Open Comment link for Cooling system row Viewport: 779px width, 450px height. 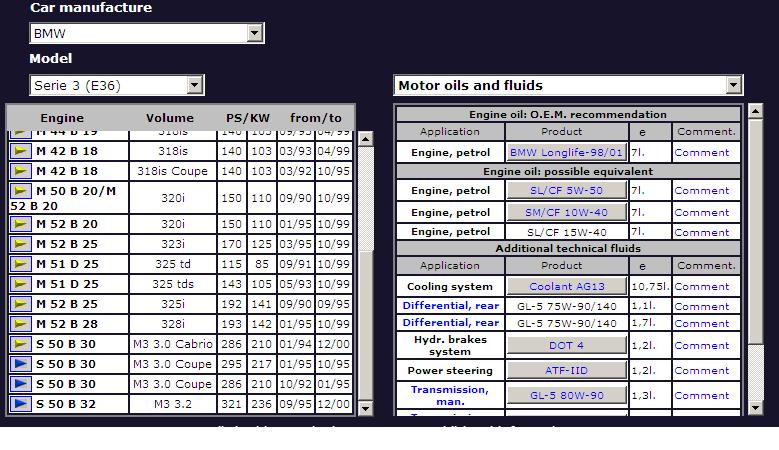click(701, 286)
